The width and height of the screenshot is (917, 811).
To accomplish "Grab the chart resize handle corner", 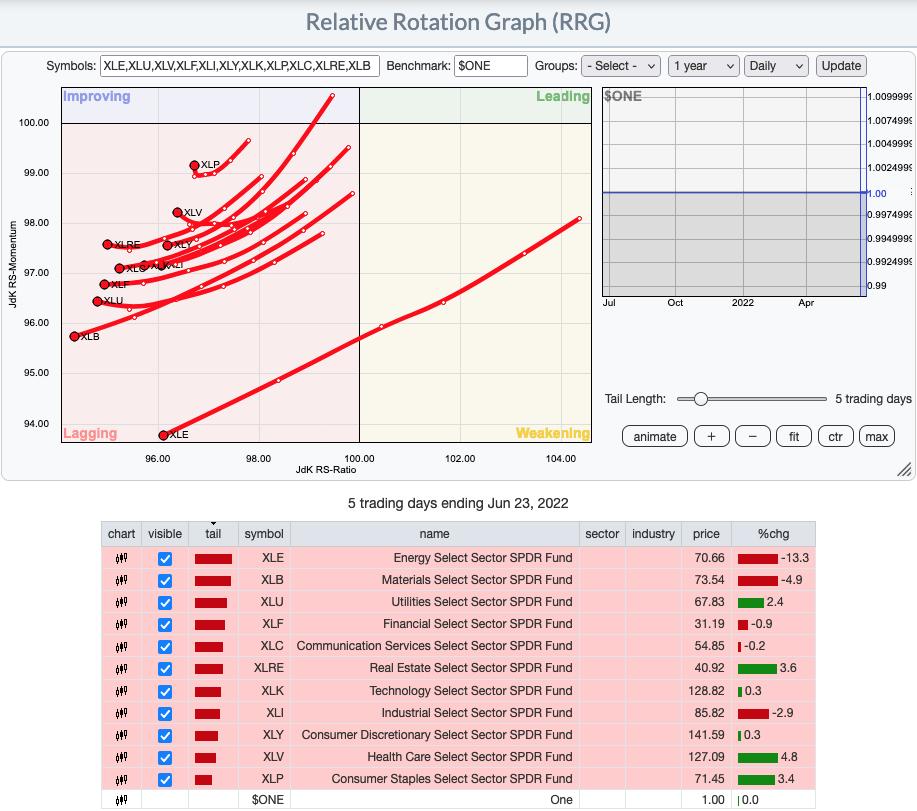I will (904, 470).
